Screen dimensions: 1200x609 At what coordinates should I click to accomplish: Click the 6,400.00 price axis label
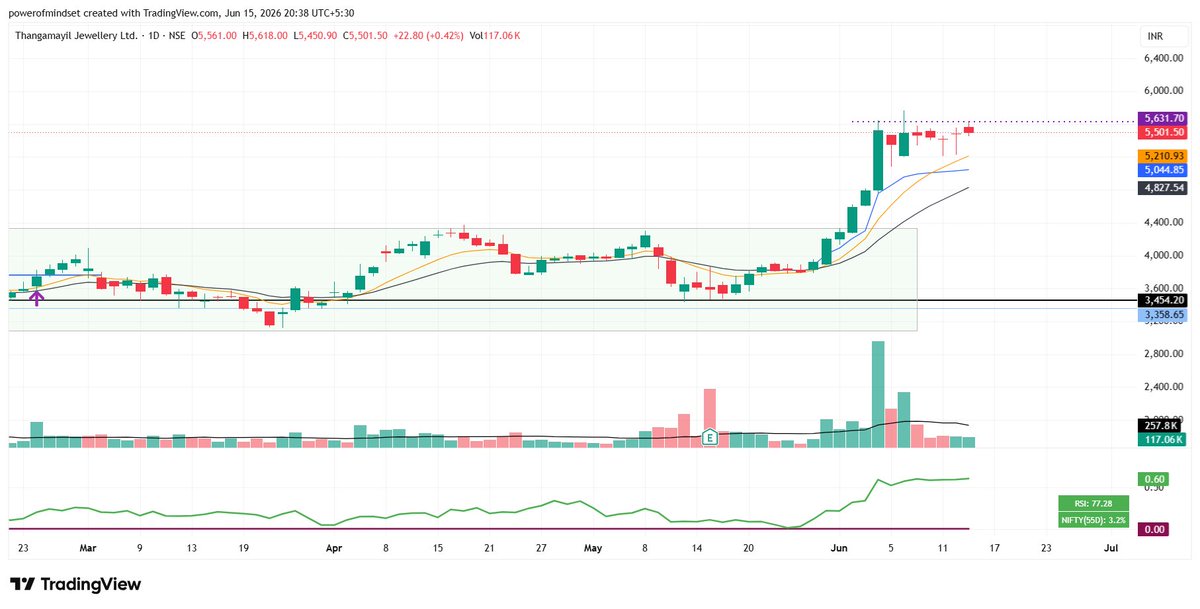click(1164, 59)
